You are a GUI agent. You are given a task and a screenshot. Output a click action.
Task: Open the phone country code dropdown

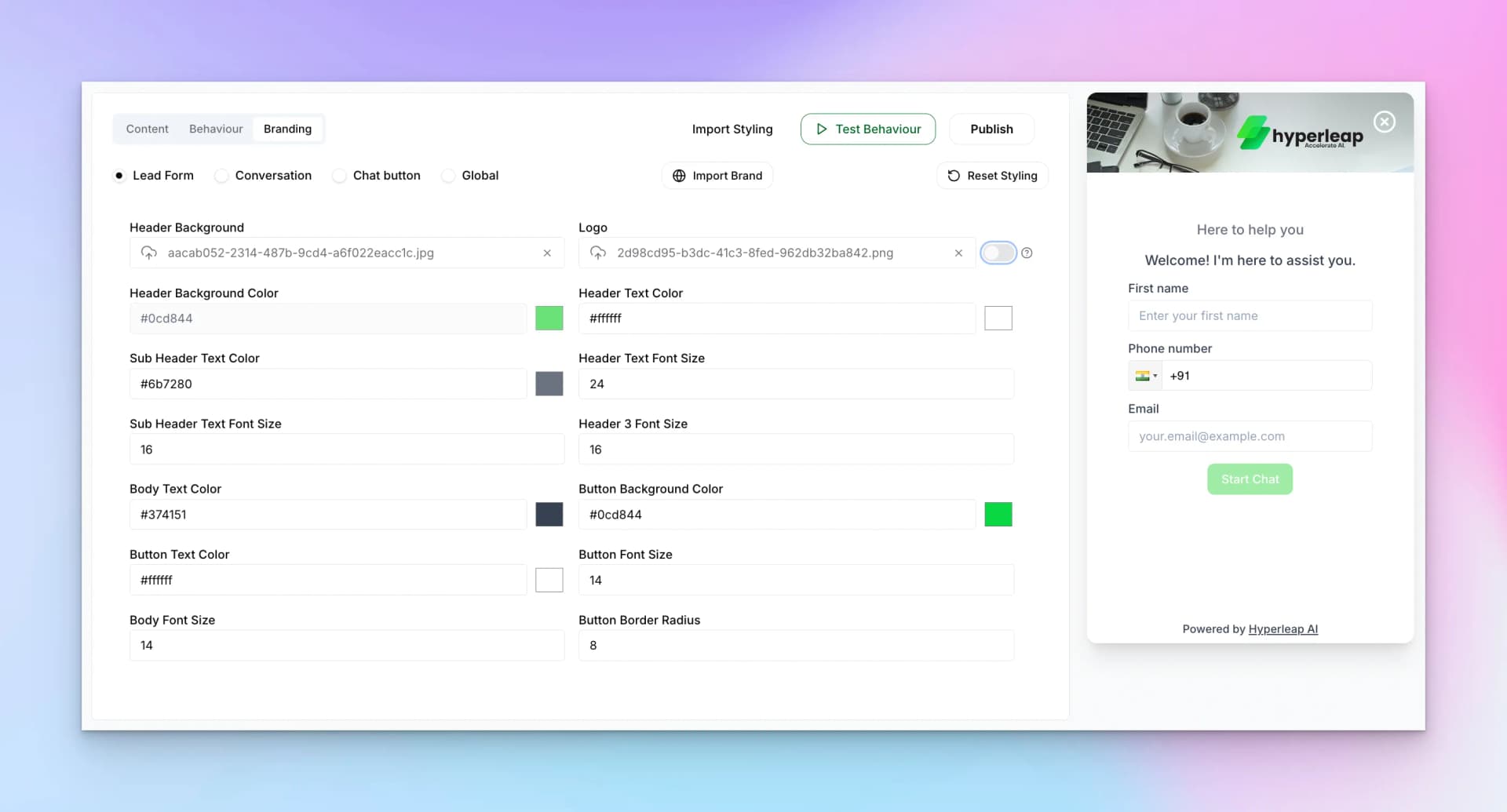(x=1145, y=375)
